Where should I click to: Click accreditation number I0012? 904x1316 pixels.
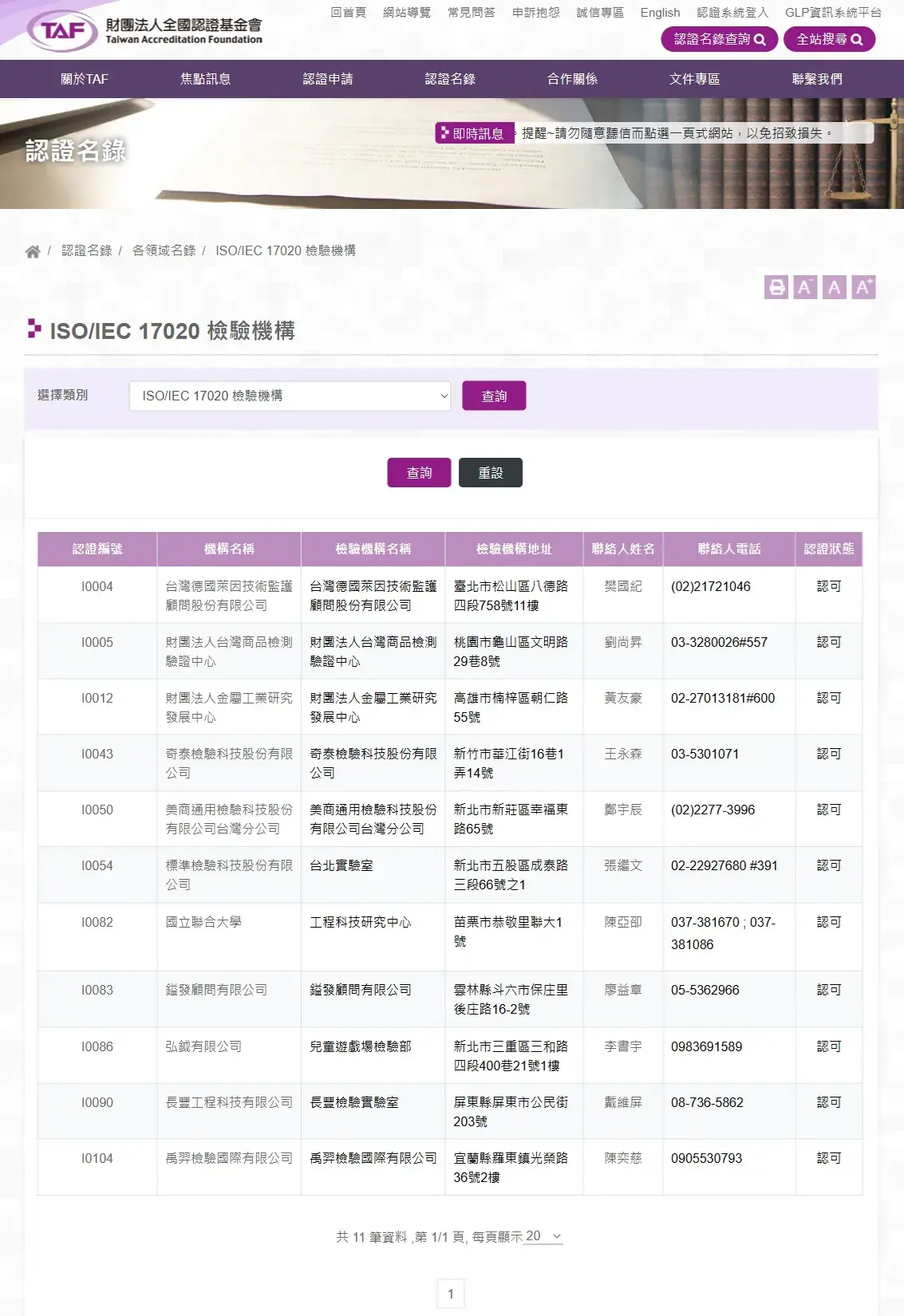coord(97,699)
